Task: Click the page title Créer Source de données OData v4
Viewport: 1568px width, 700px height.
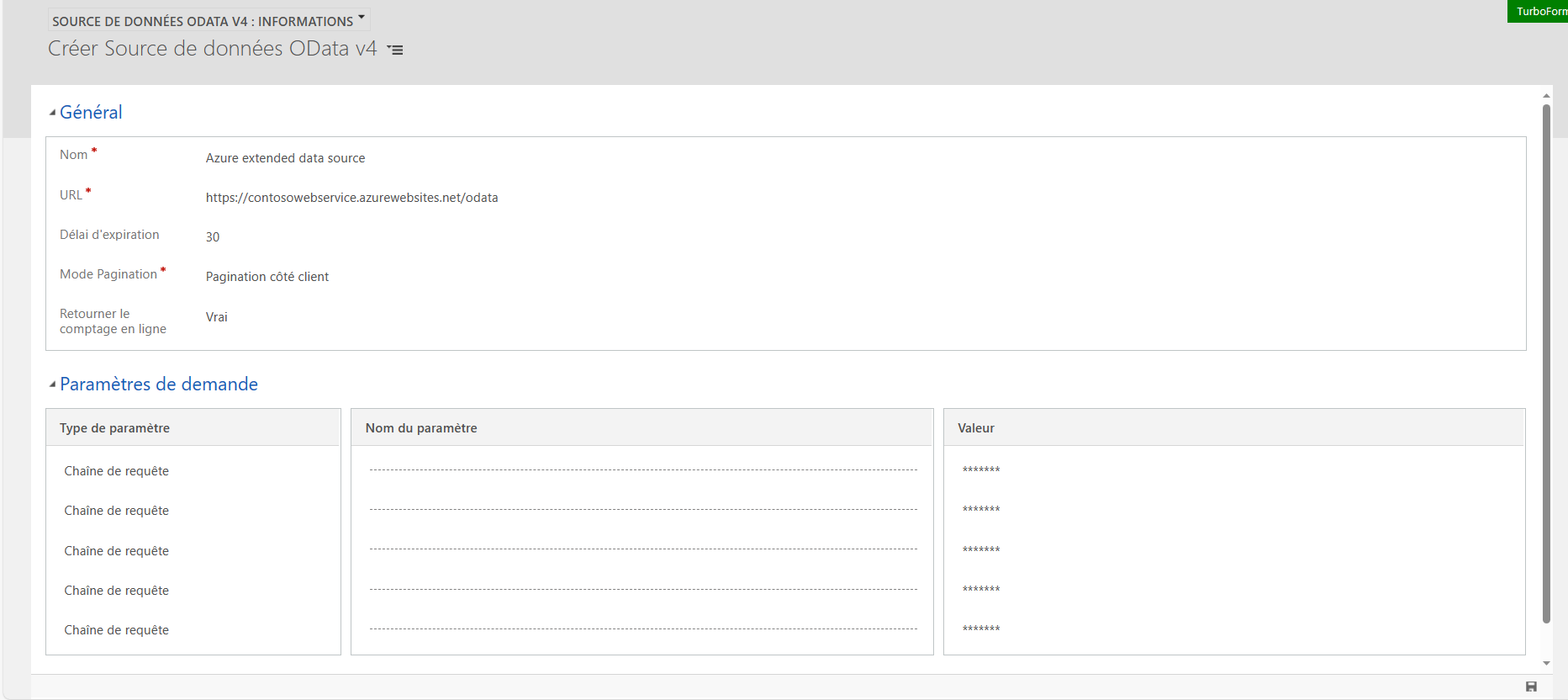Action: [213, 49]
